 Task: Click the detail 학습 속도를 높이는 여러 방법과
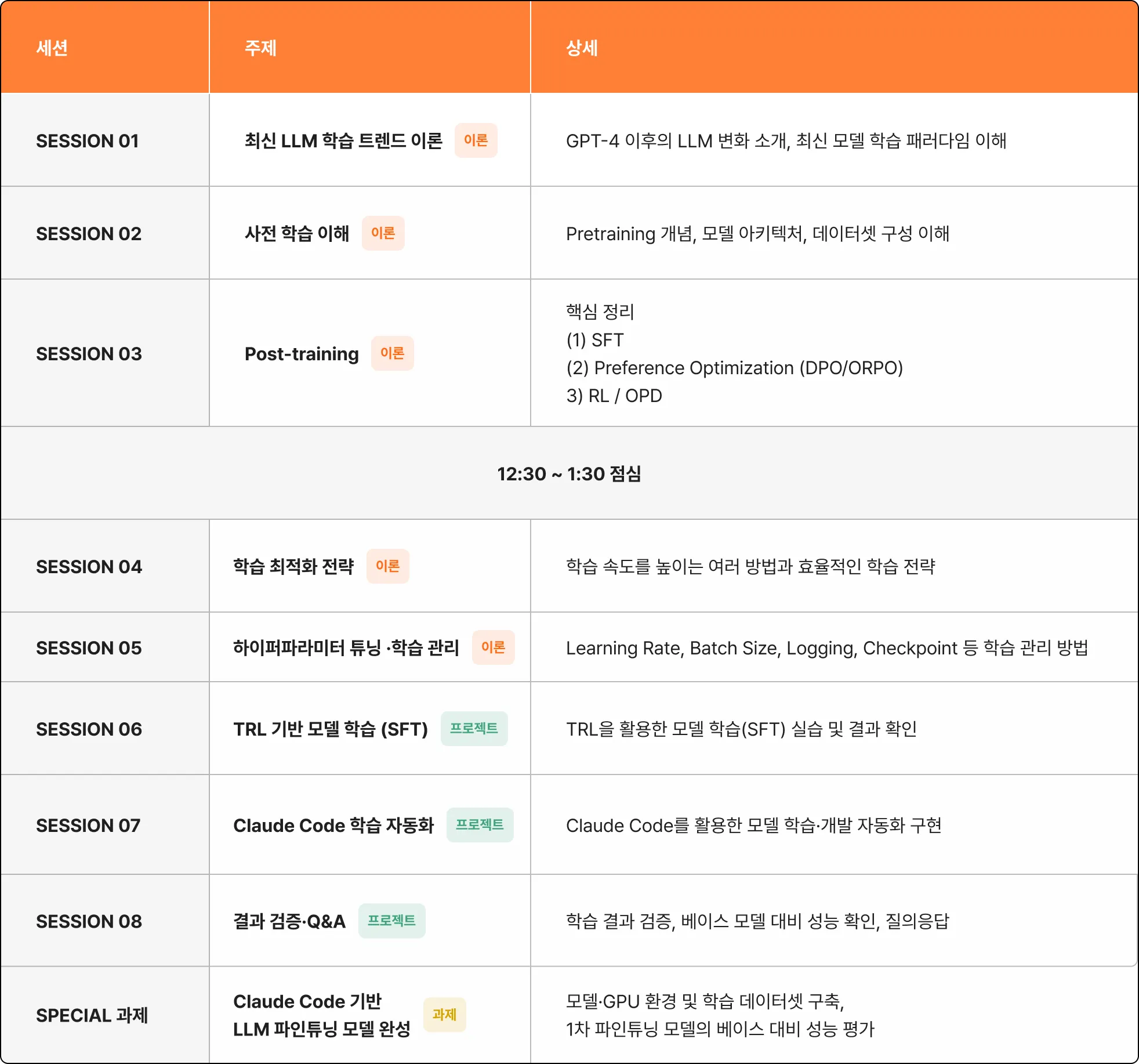(751, 567)
